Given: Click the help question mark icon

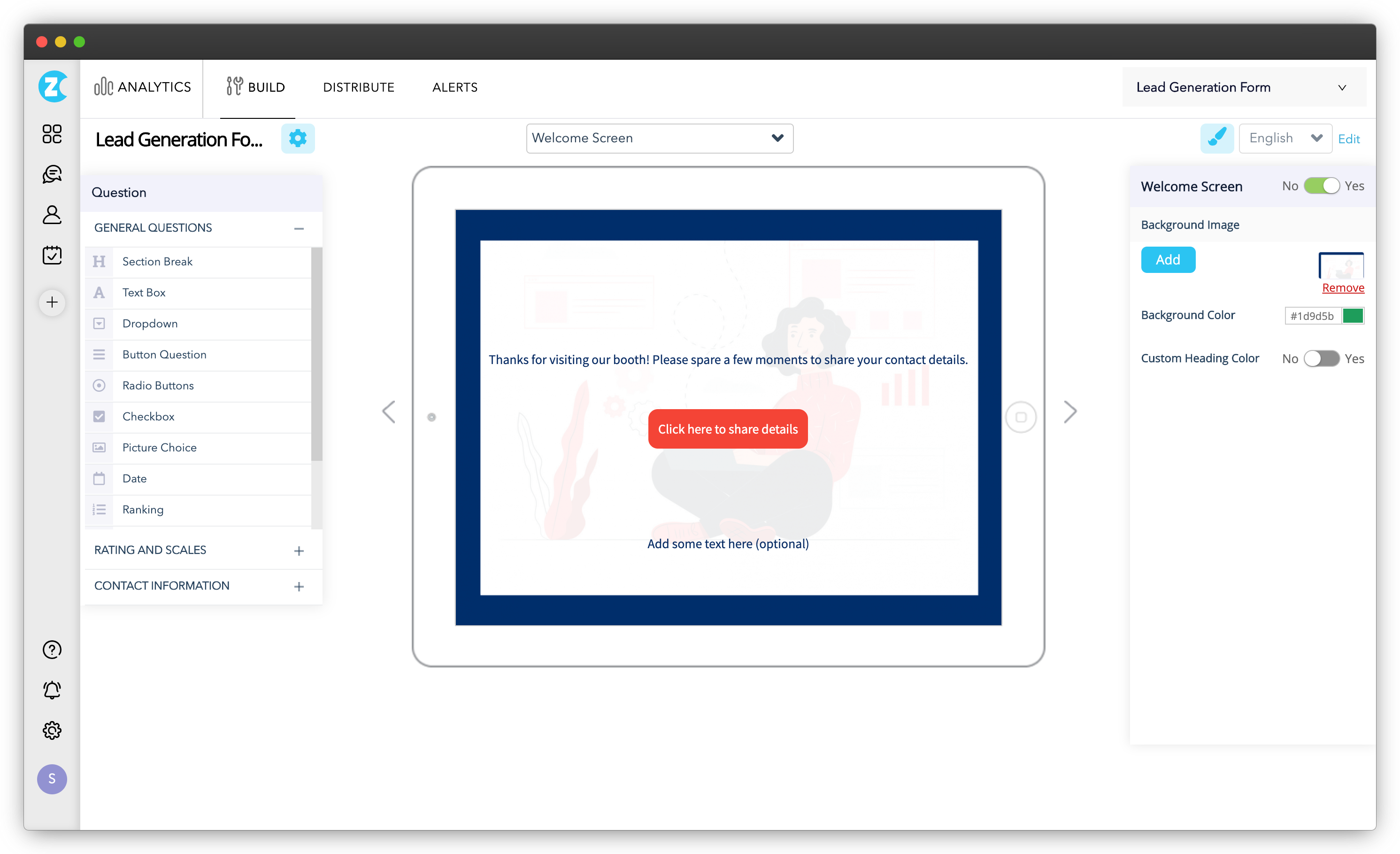Looking at the screenshot, I should pos(52,649).
